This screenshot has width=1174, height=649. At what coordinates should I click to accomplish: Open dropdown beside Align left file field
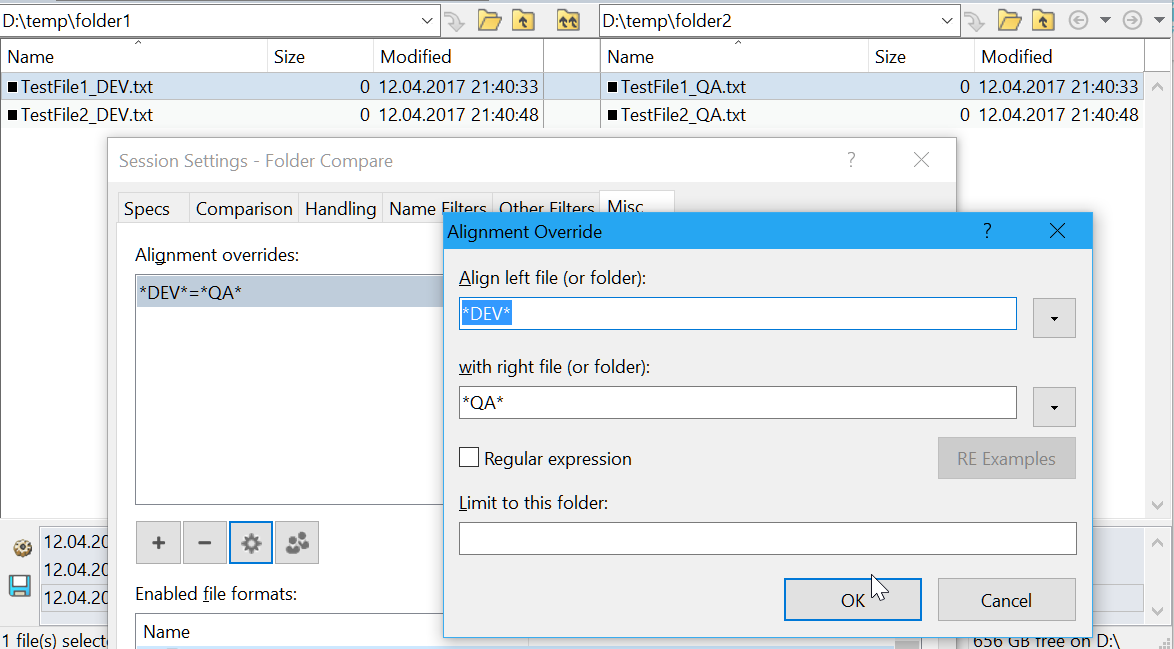[x=1054, y=318]
